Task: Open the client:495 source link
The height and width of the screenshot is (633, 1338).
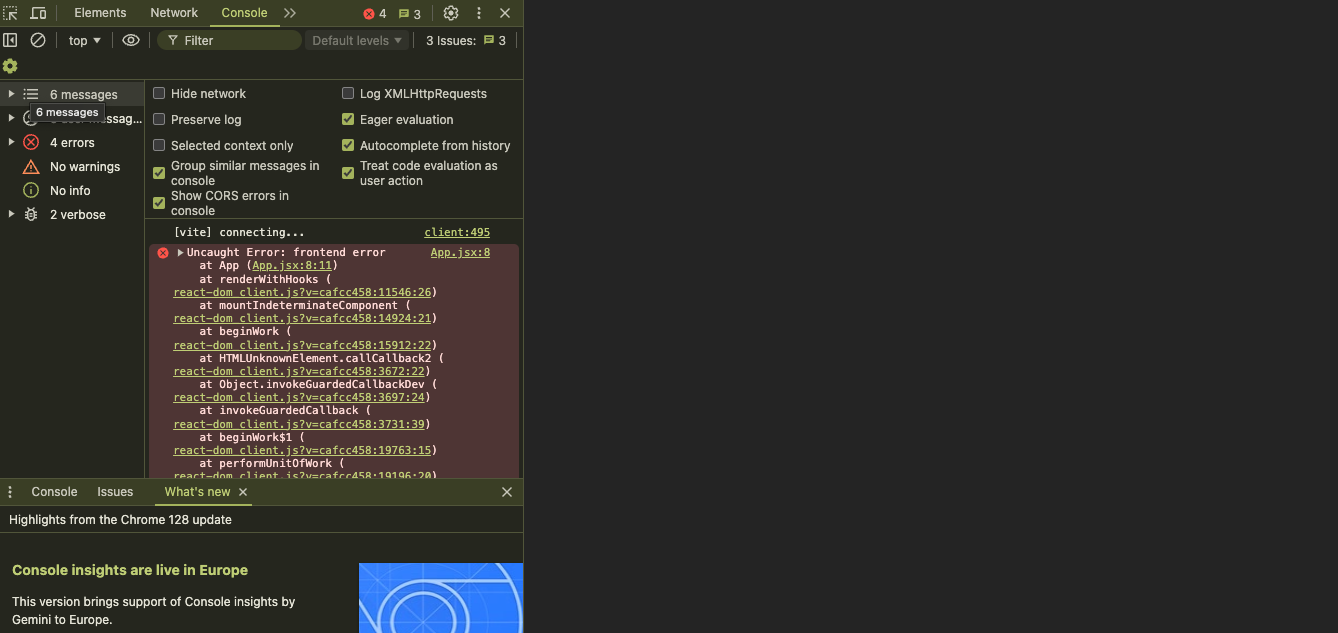Action: [457, 232]
